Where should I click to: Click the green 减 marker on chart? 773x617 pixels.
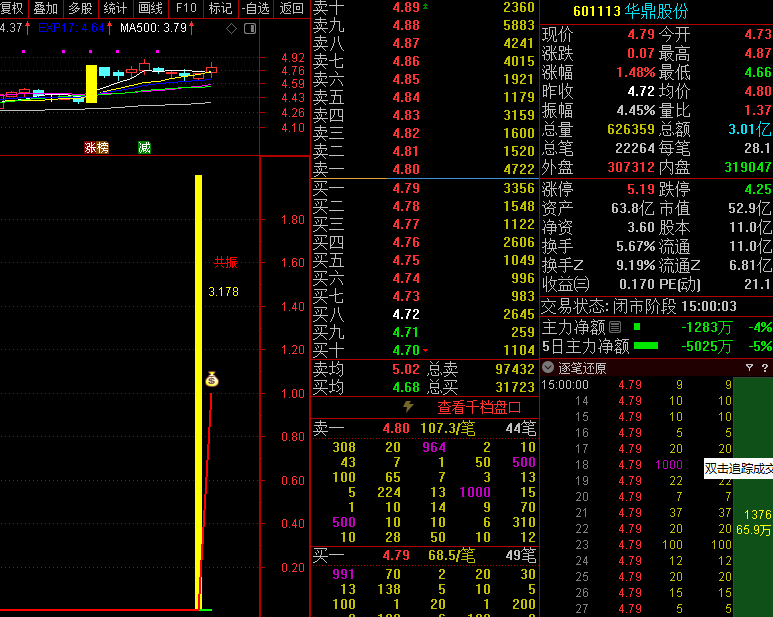[144, 147]
